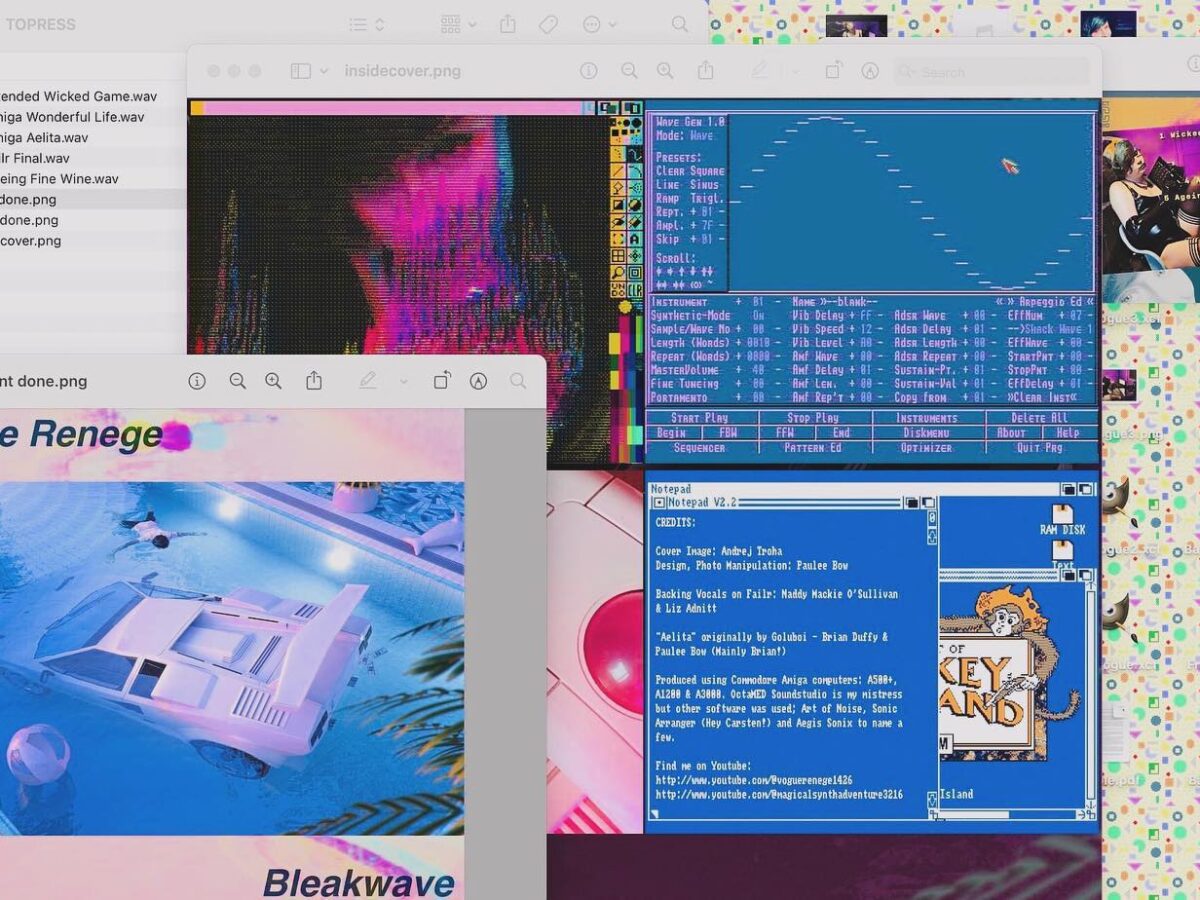Share the done.png image
The image size is (1200, 900).
314,381
